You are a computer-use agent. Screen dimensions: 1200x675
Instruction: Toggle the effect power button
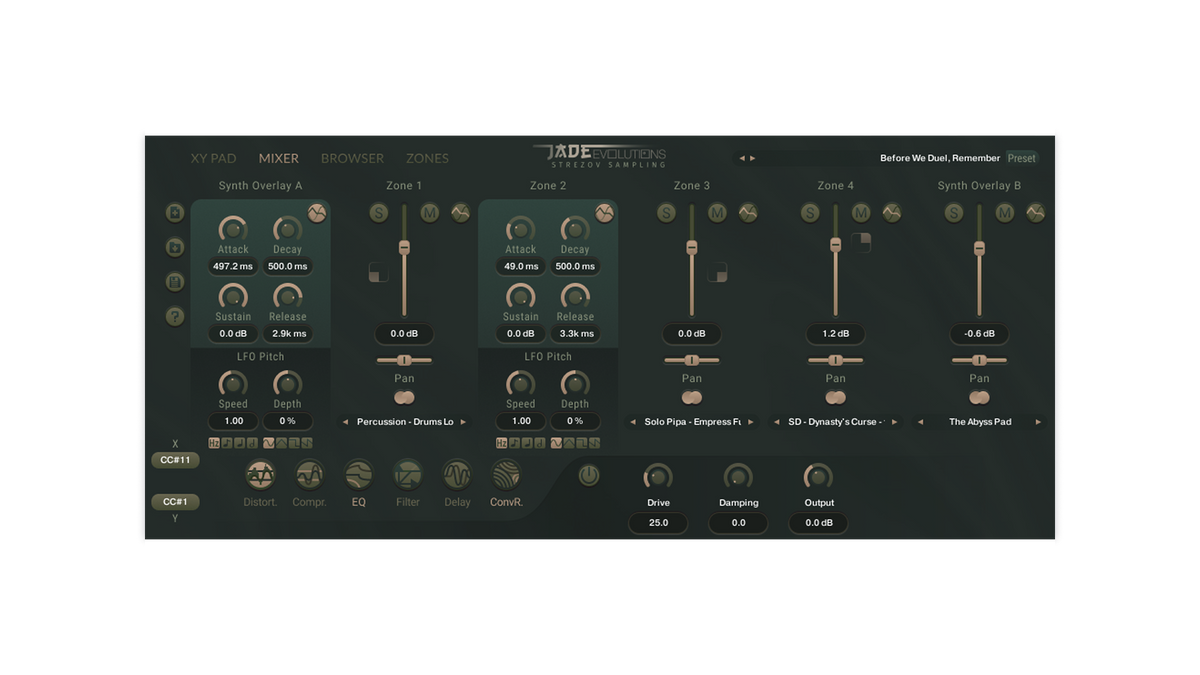click(589, 475)
